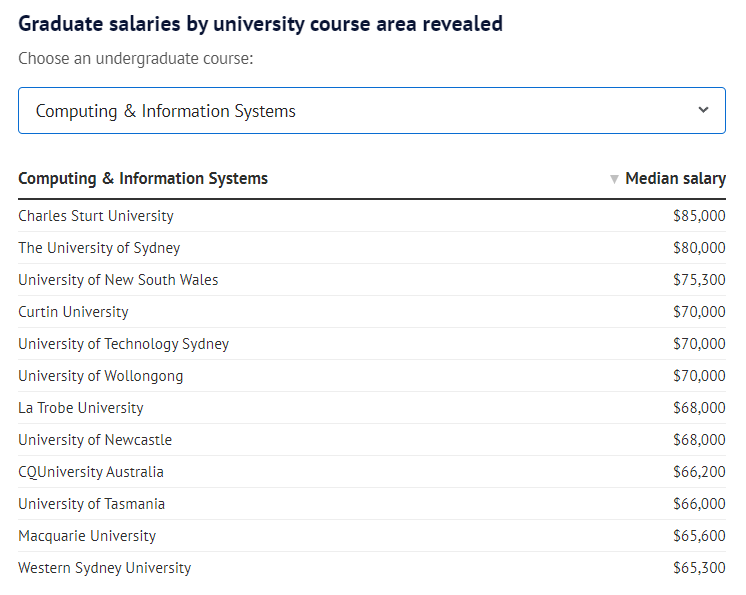The width and height of the screenshot is (746, 595).
Task: Click Curtin University's $70,000 salary
Action: [x=699, y=312]
